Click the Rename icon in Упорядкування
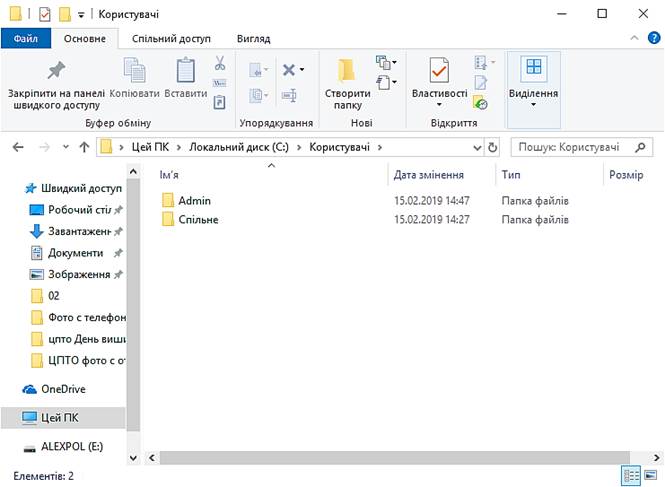Viewport: 665px width, 487px height. [x=289, y=95]
